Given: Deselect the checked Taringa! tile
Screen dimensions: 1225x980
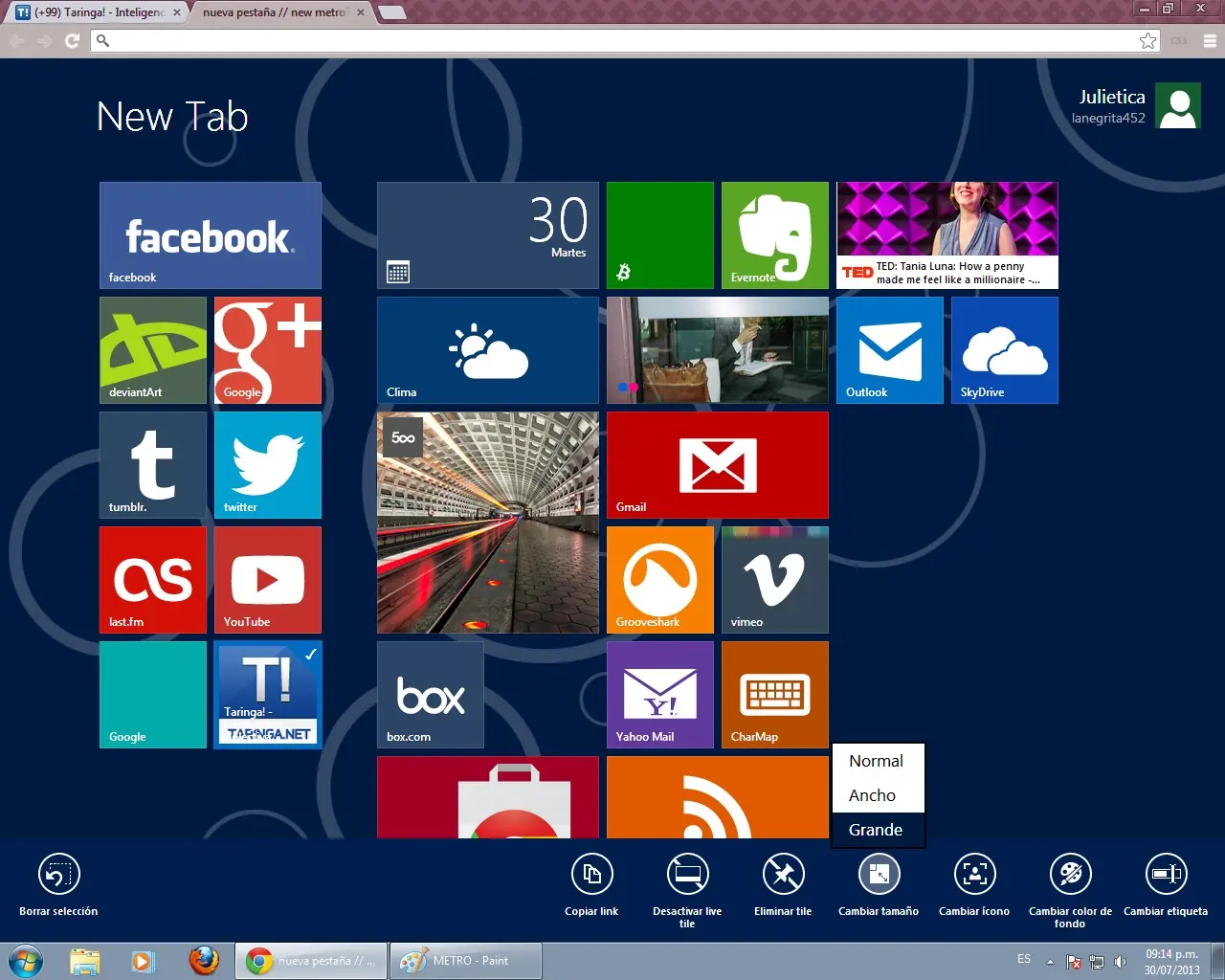Looking at the screenshot, I should pyautogui.click(x=268, y=695).
